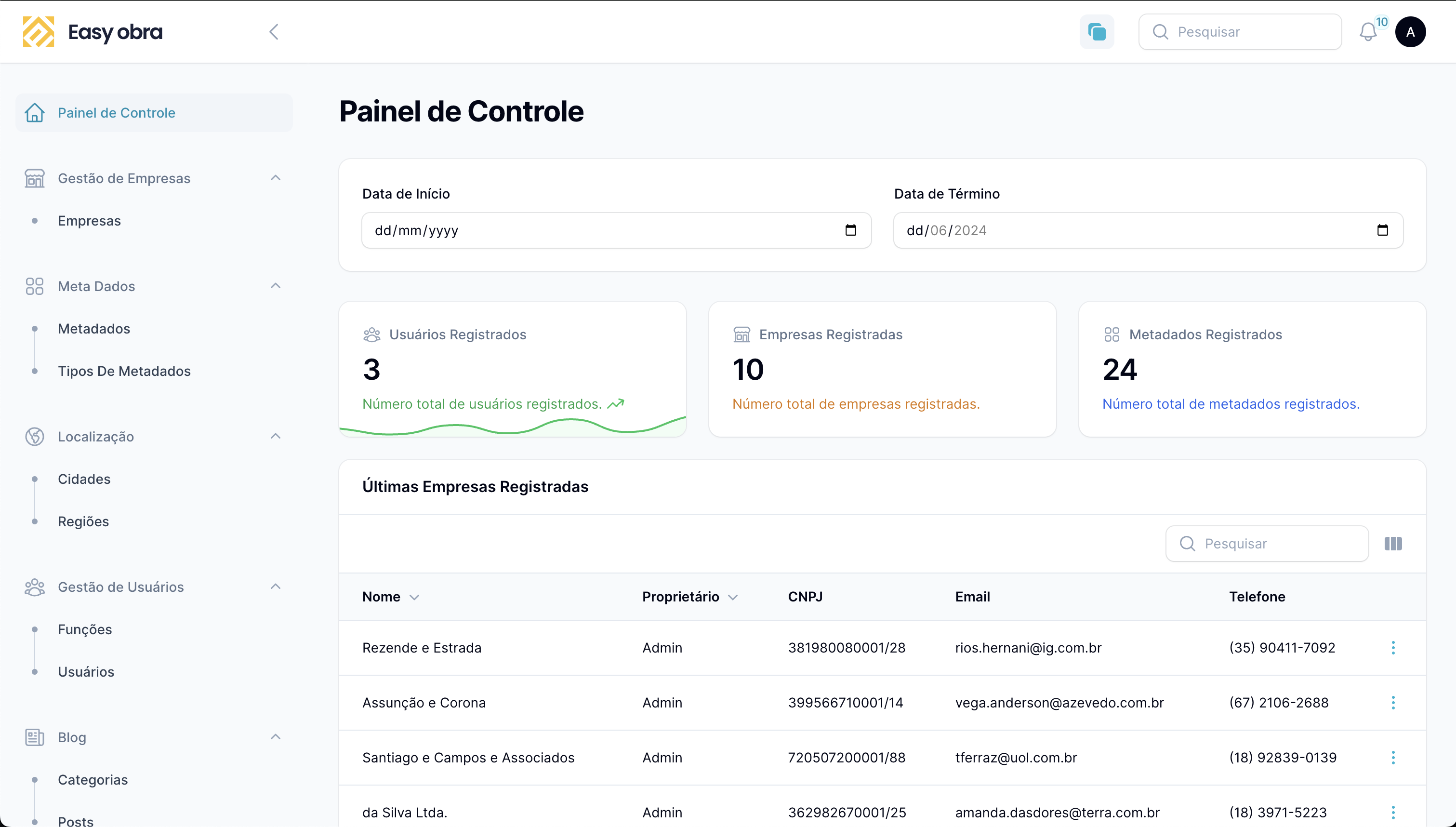Open Funções in the sidebar
Viewport: 1456px width, 827px height.
click(85, 629)
